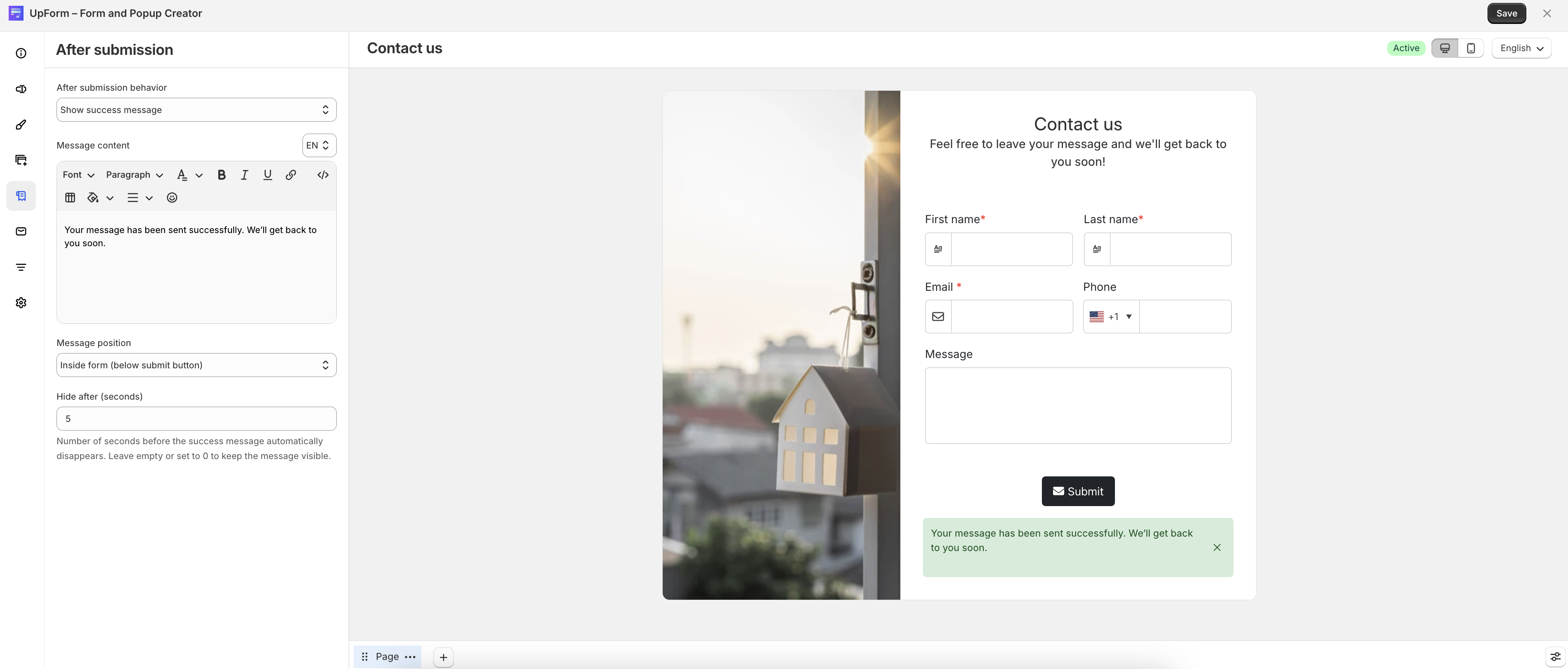This screenshot has height=669, width=1568.
Task: Click the Hide after seconds field
Action: pos(196,419)
